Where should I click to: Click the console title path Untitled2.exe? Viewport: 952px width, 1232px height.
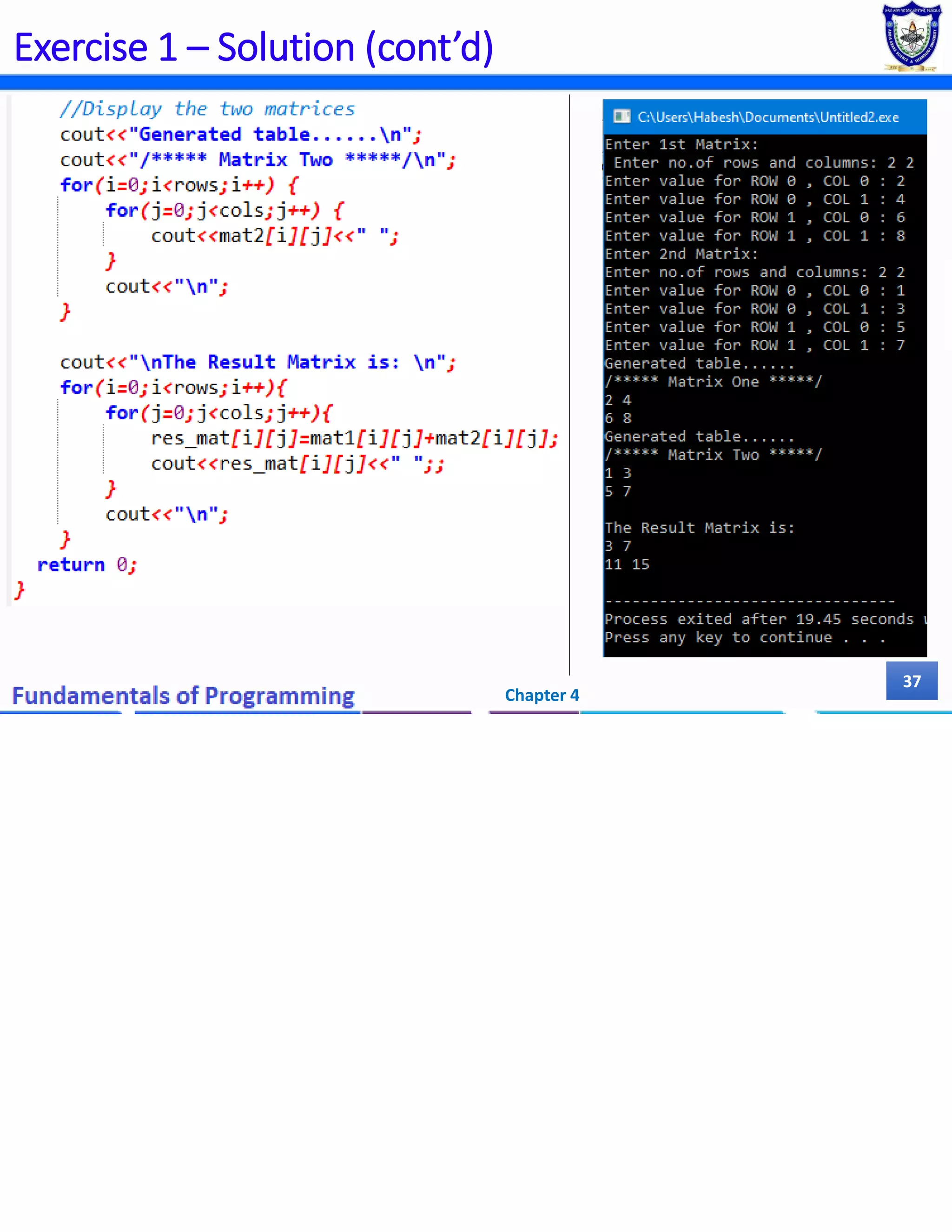[767, 117]
